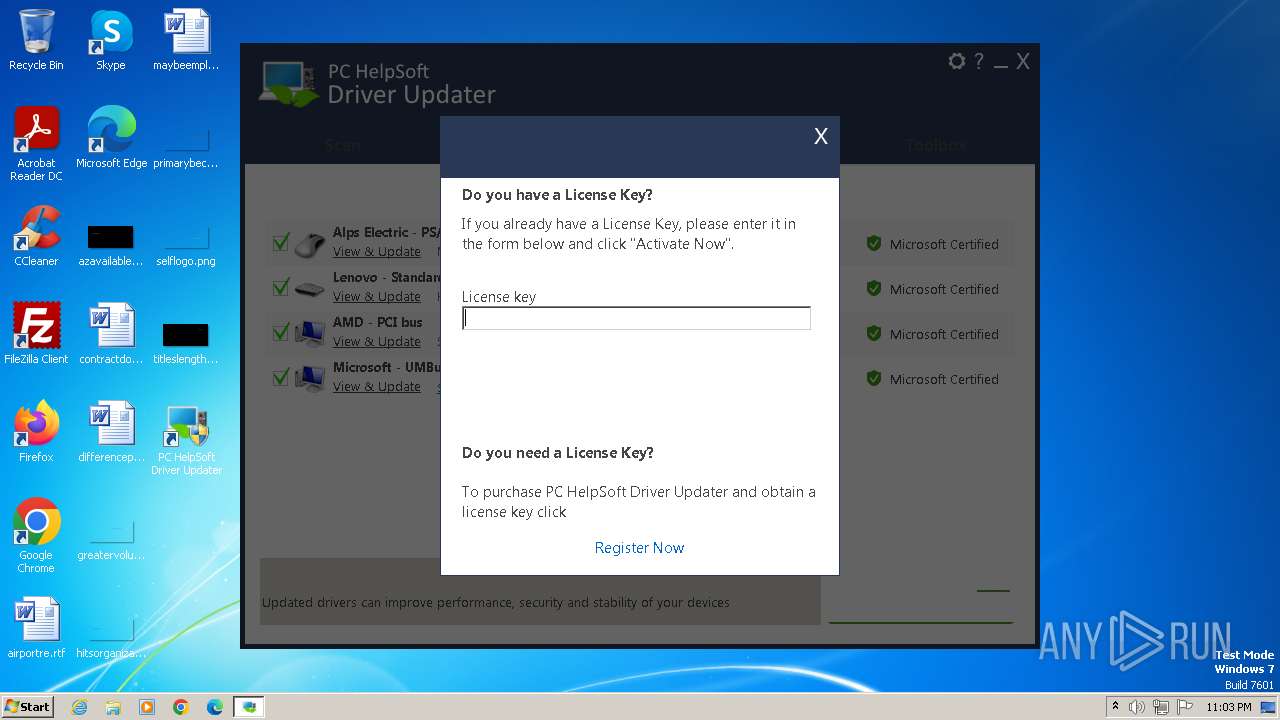Close the License Key dialog
This screenshot has width=1280, height=720.
click(x=821, y=137)
